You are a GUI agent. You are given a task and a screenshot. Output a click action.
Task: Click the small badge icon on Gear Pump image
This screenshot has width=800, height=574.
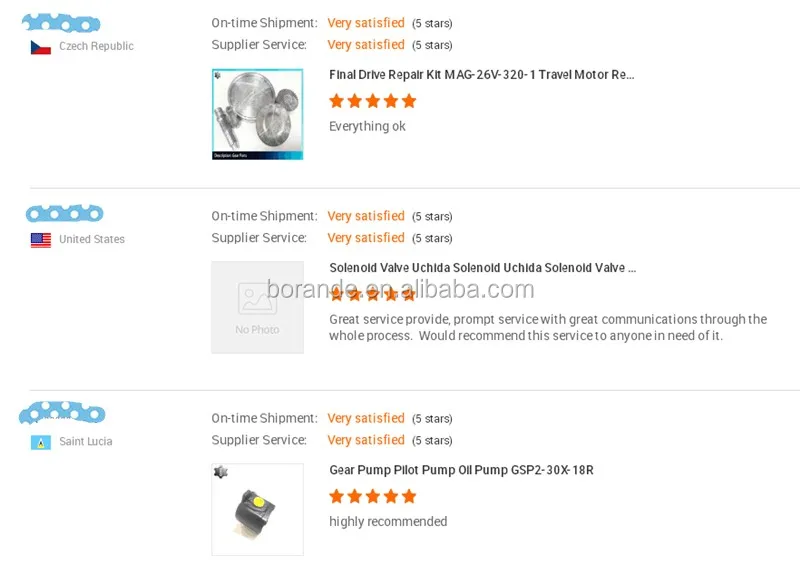pos(220,472)
